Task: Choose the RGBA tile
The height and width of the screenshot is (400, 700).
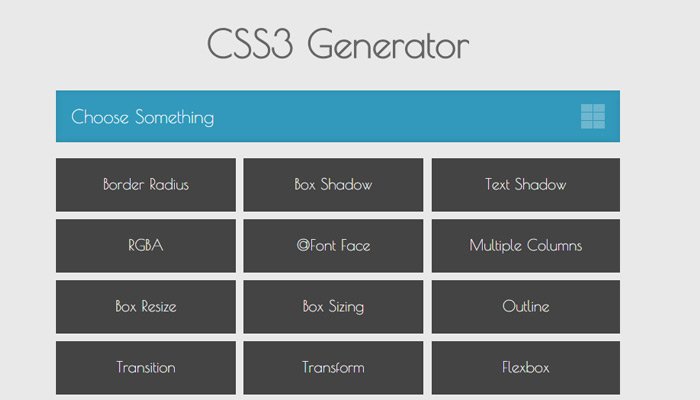Action: 146,246
